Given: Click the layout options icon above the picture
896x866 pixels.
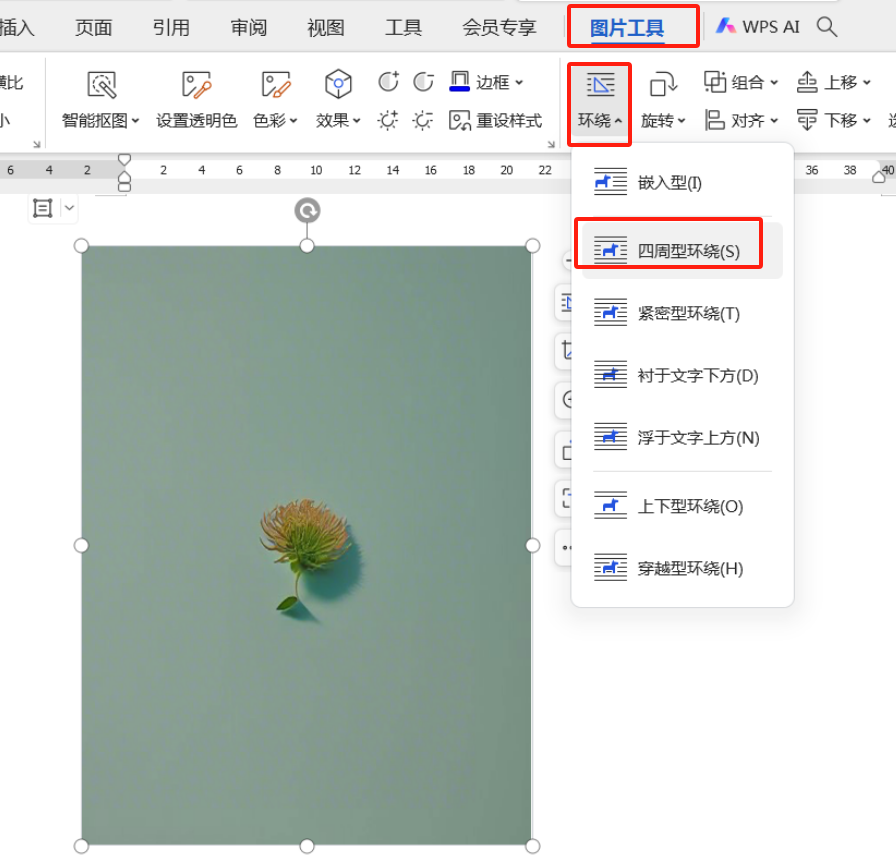Looking at the screenshot, I should pos(43,208).
